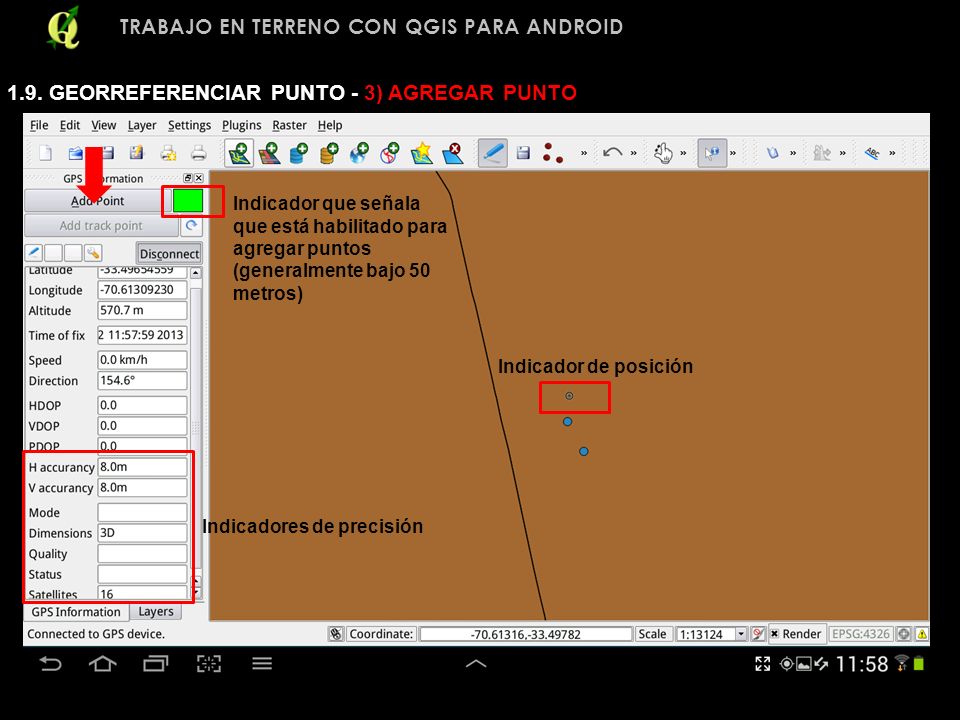Expand overflow chevron beside the hand tool

click(683, 153)
